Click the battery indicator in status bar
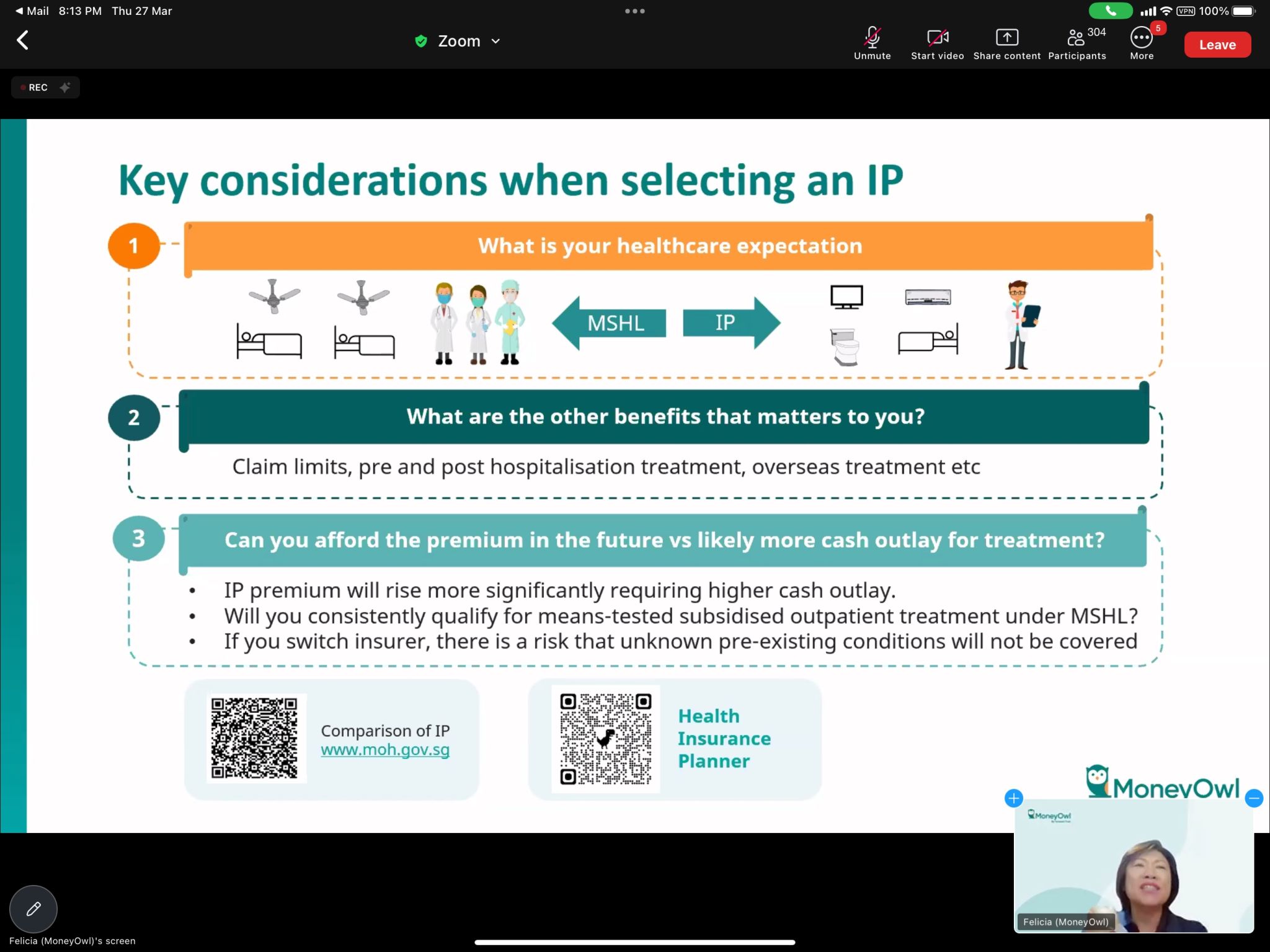 coord(1243,11)
